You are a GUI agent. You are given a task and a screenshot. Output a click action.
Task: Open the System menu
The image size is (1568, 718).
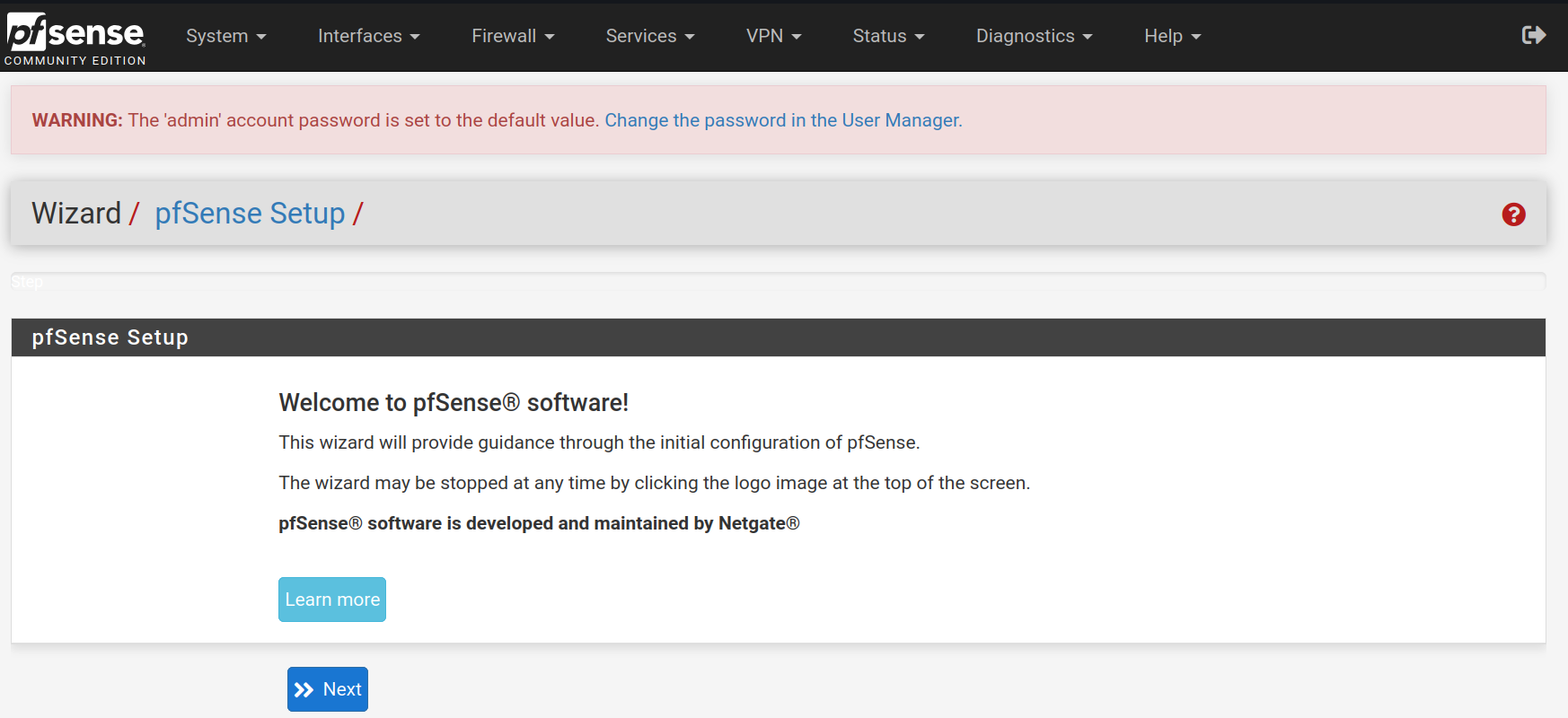point(226,36)
